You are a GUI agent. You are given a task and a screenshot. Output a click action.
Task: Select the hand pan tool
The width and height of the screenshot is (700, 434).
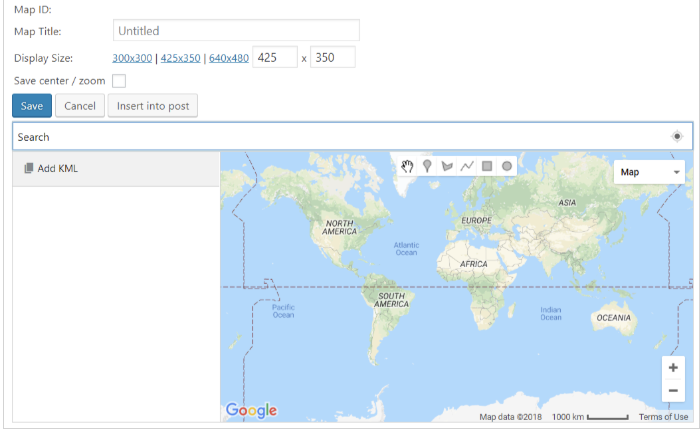pos(407,166)
